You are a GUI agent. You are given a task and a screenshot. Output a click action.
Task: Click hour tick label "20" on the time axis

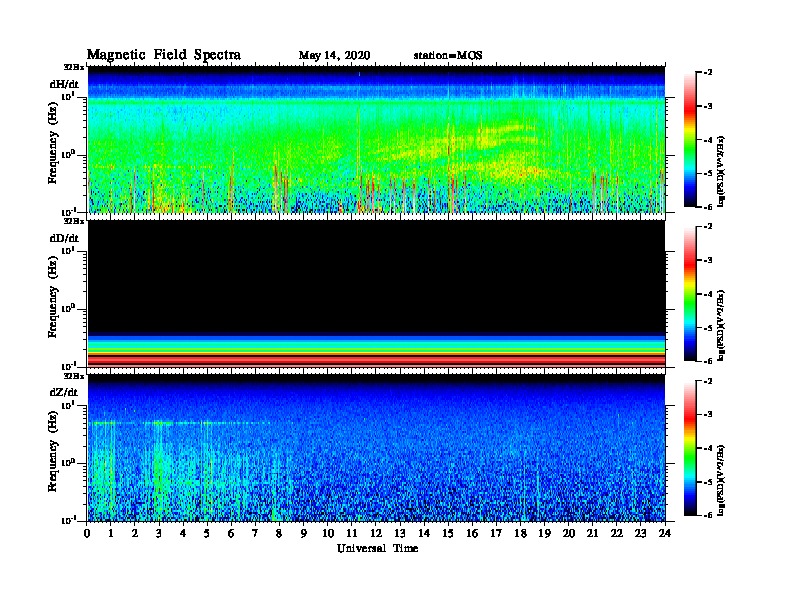point(568,534)
